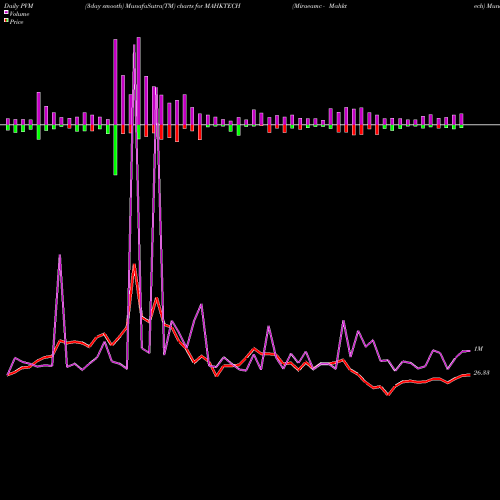
Task: Click the tallest green downward volume bar
Action: (115, 150)
